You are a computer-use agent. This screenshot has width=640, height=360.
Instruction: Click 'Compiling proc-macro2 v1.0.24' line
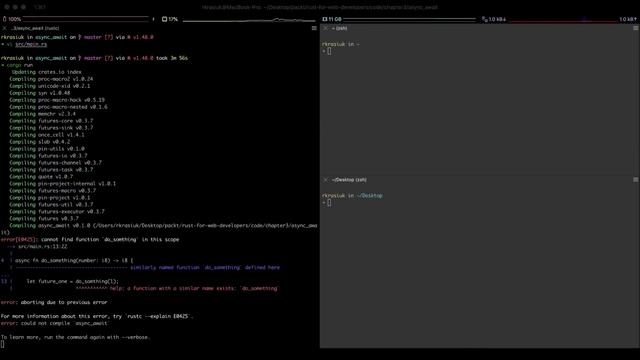click(51, 79)
